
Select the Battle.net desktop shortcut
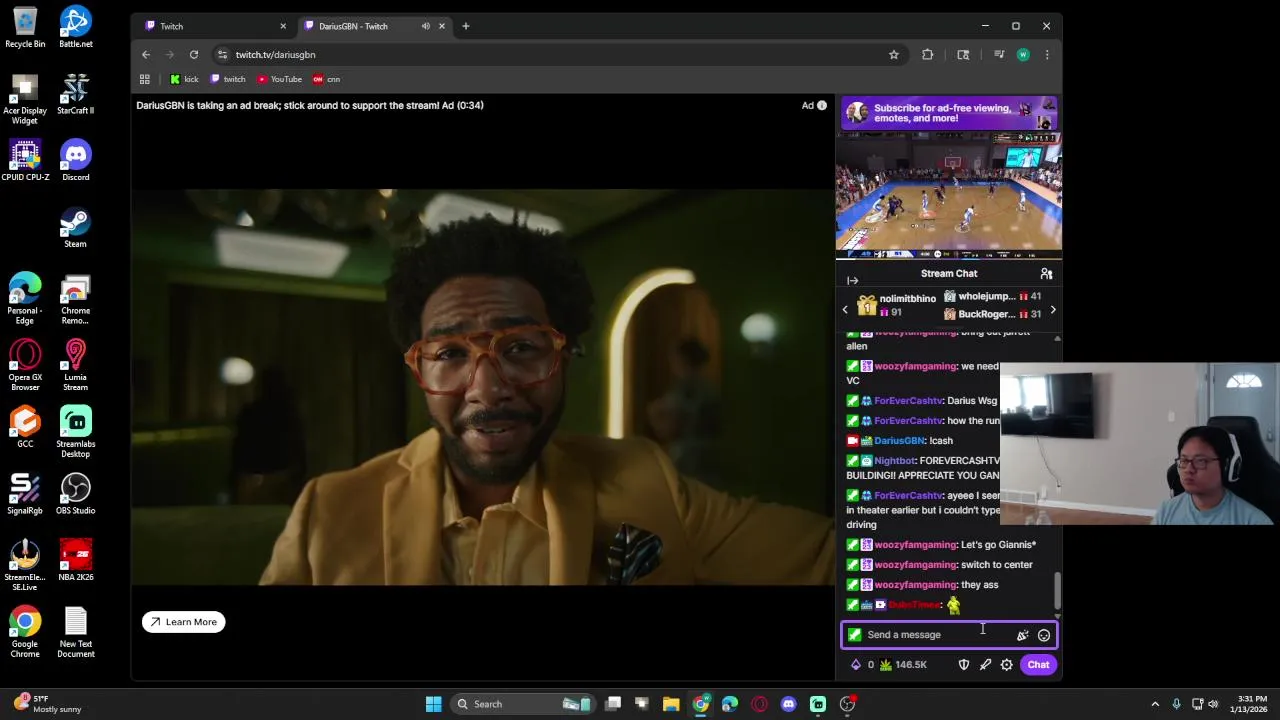pyautogui.click(x=75, y=26)
